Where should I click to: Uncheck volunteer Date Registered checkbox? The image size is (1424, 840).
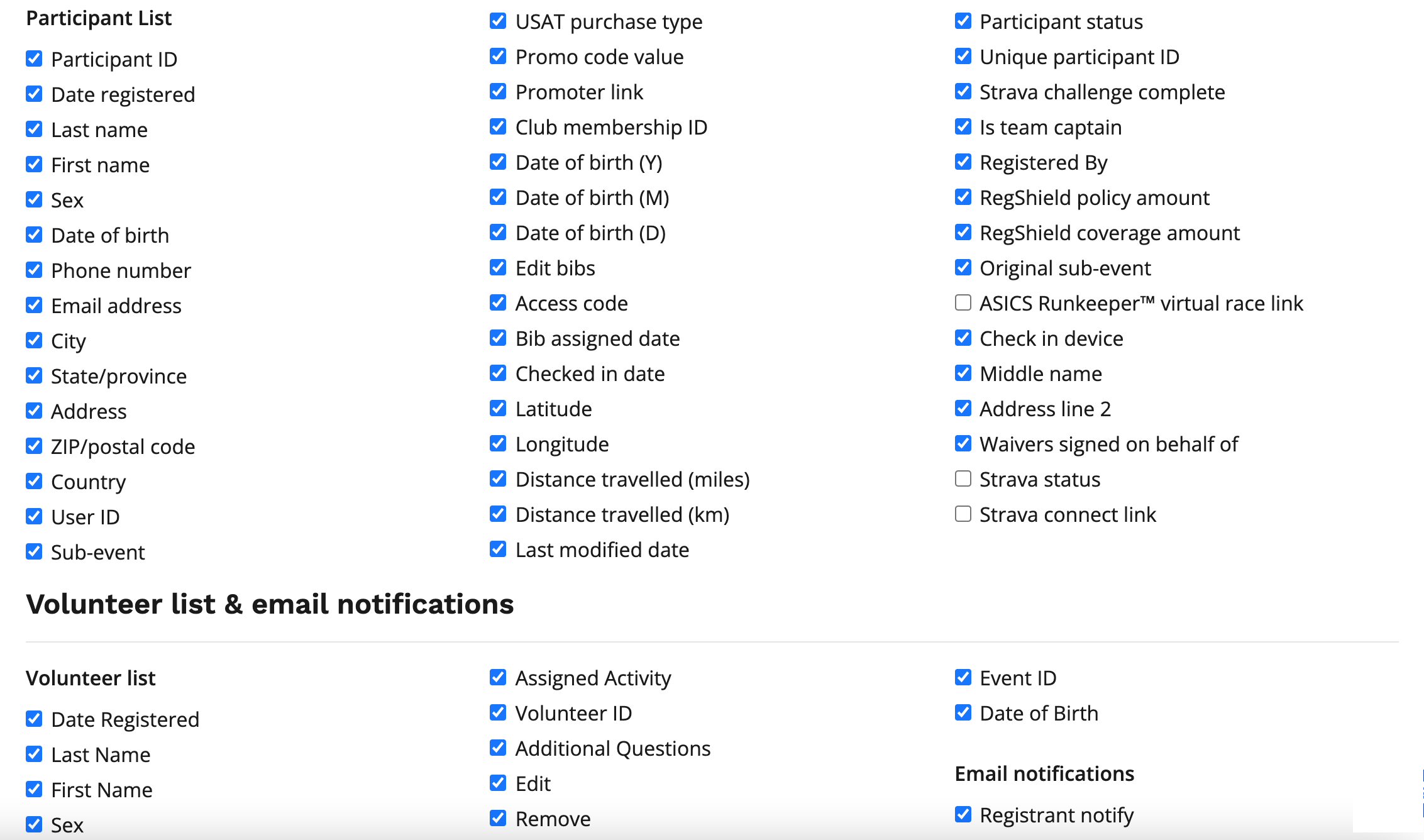tap(34, 719)
